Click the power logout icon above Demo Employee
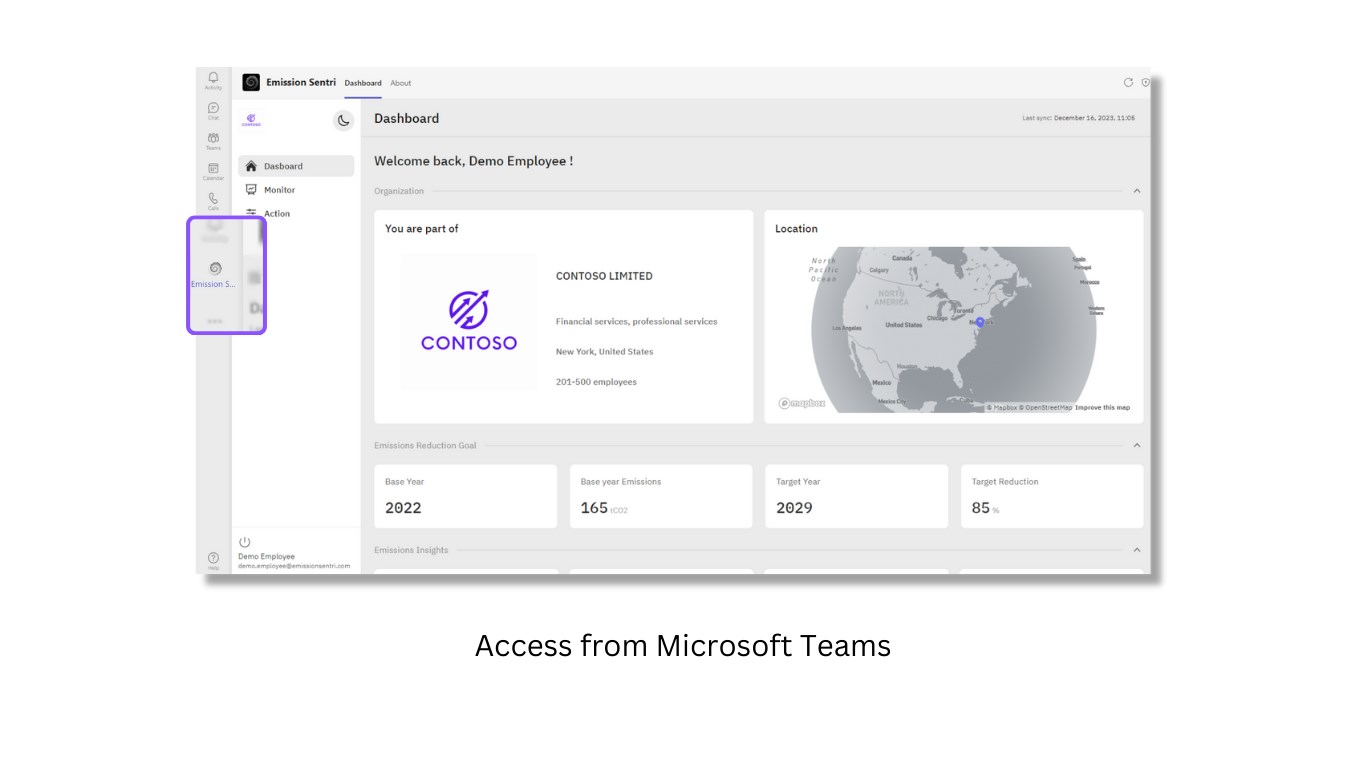Image resolution: width=1366 pixels, height=768 pixels. tap(244, 542)
